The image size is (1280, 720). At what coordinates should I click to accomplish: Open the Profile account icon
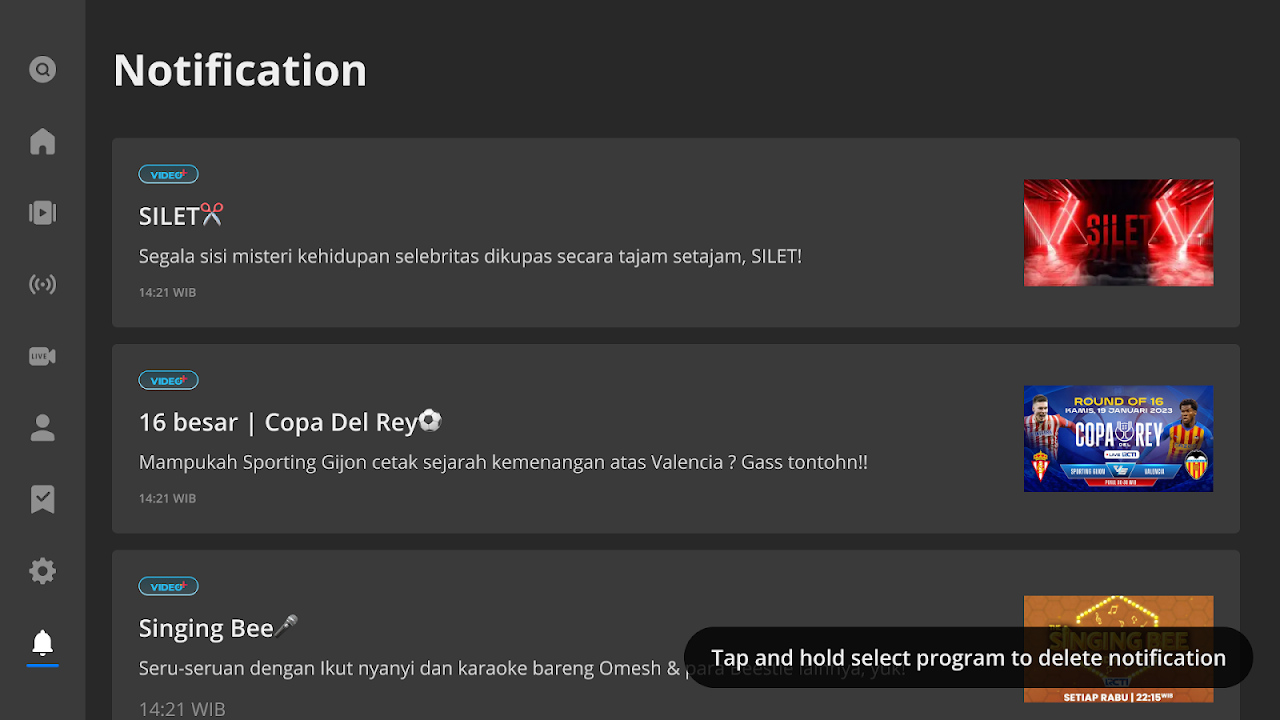tap(42, 427)
